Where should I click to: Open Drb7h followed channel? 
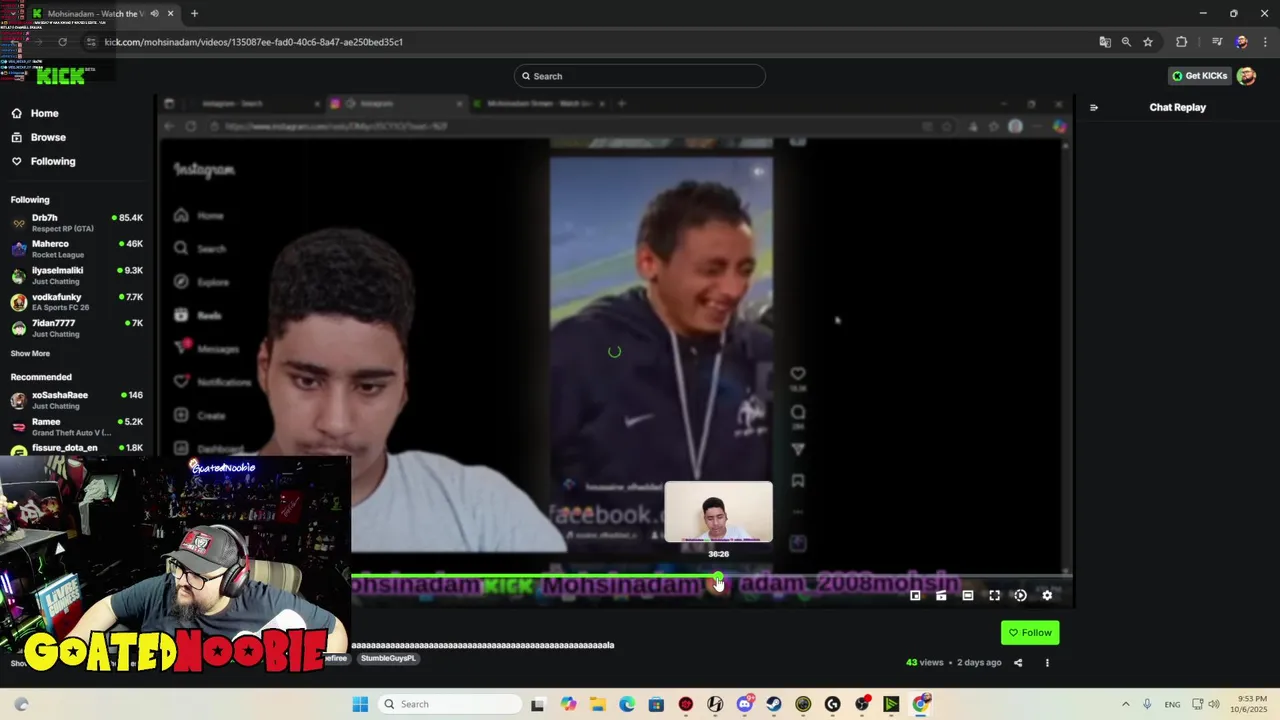point(77,222)
